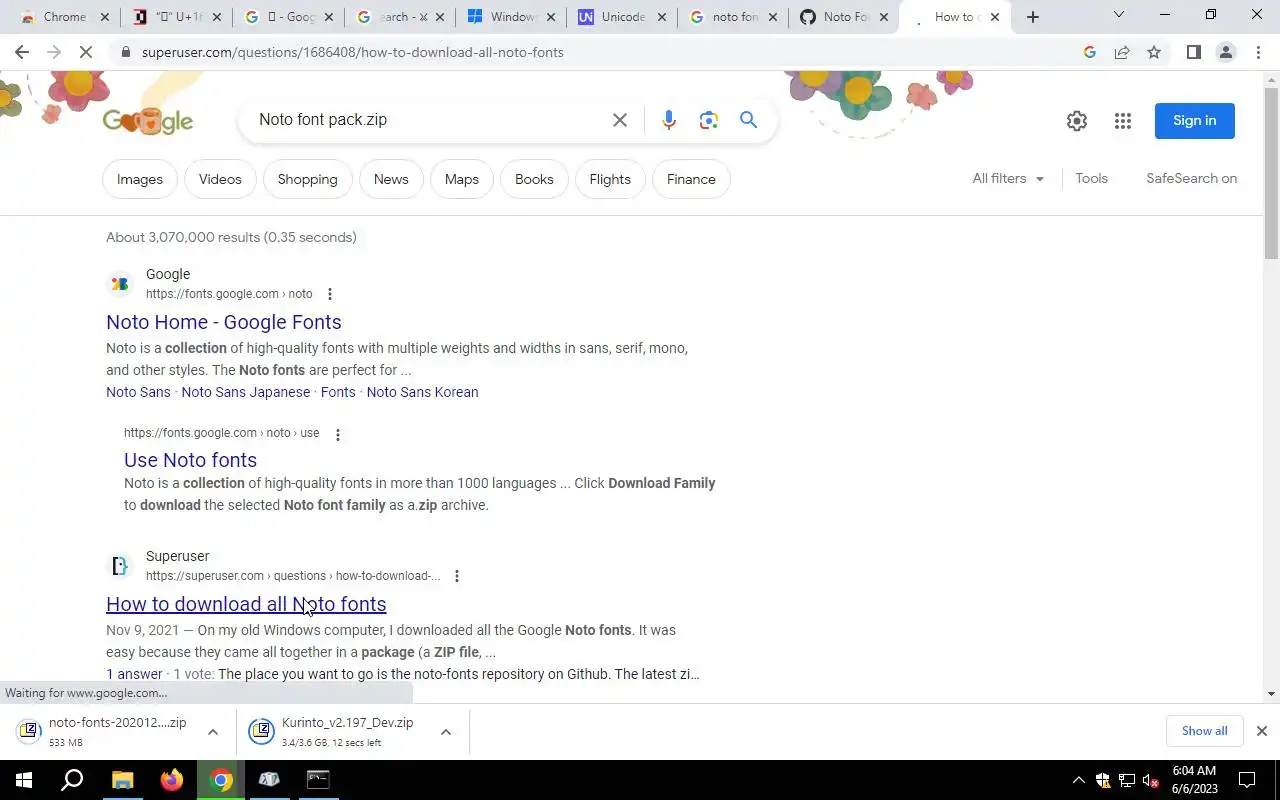Viewport: 1280px width, 800px height.
Task: Switch to the GitHub Noto Fonts tab
Action: pyautogui.click(x=844, y=17)
